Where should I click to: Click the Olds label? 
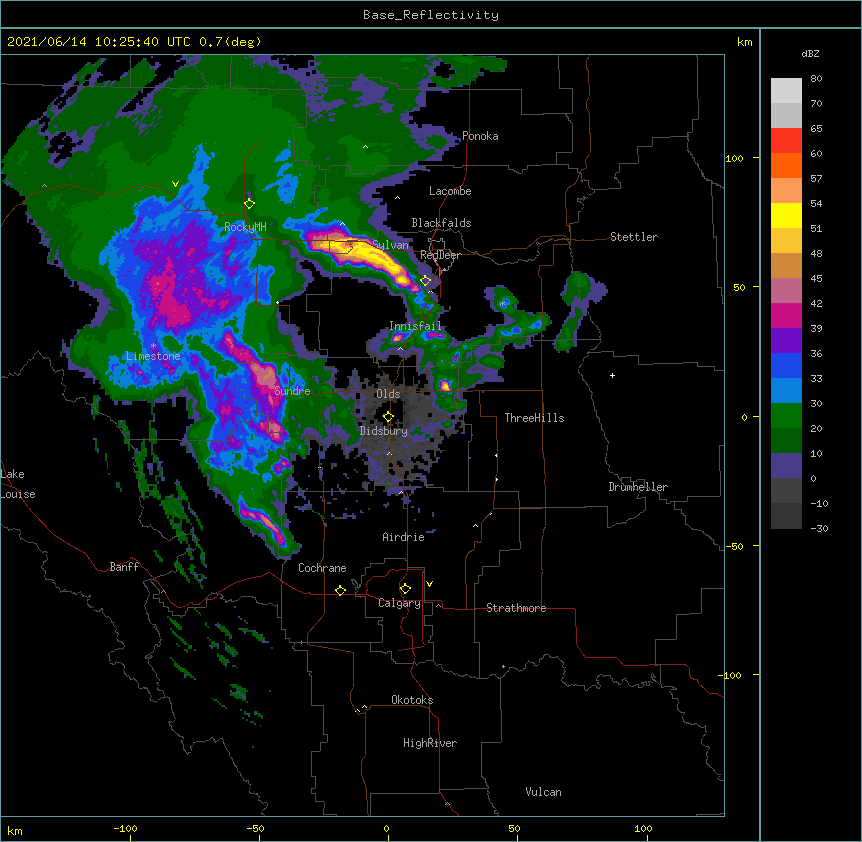[x=388, y=394]
